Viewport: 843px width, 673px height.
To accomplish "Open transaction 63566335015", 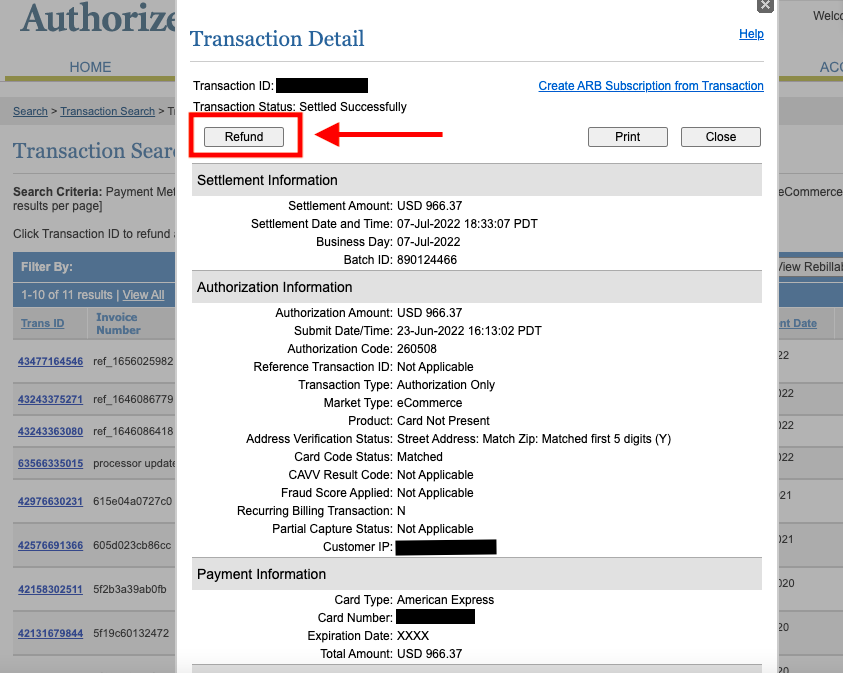I will pos(50,463).
